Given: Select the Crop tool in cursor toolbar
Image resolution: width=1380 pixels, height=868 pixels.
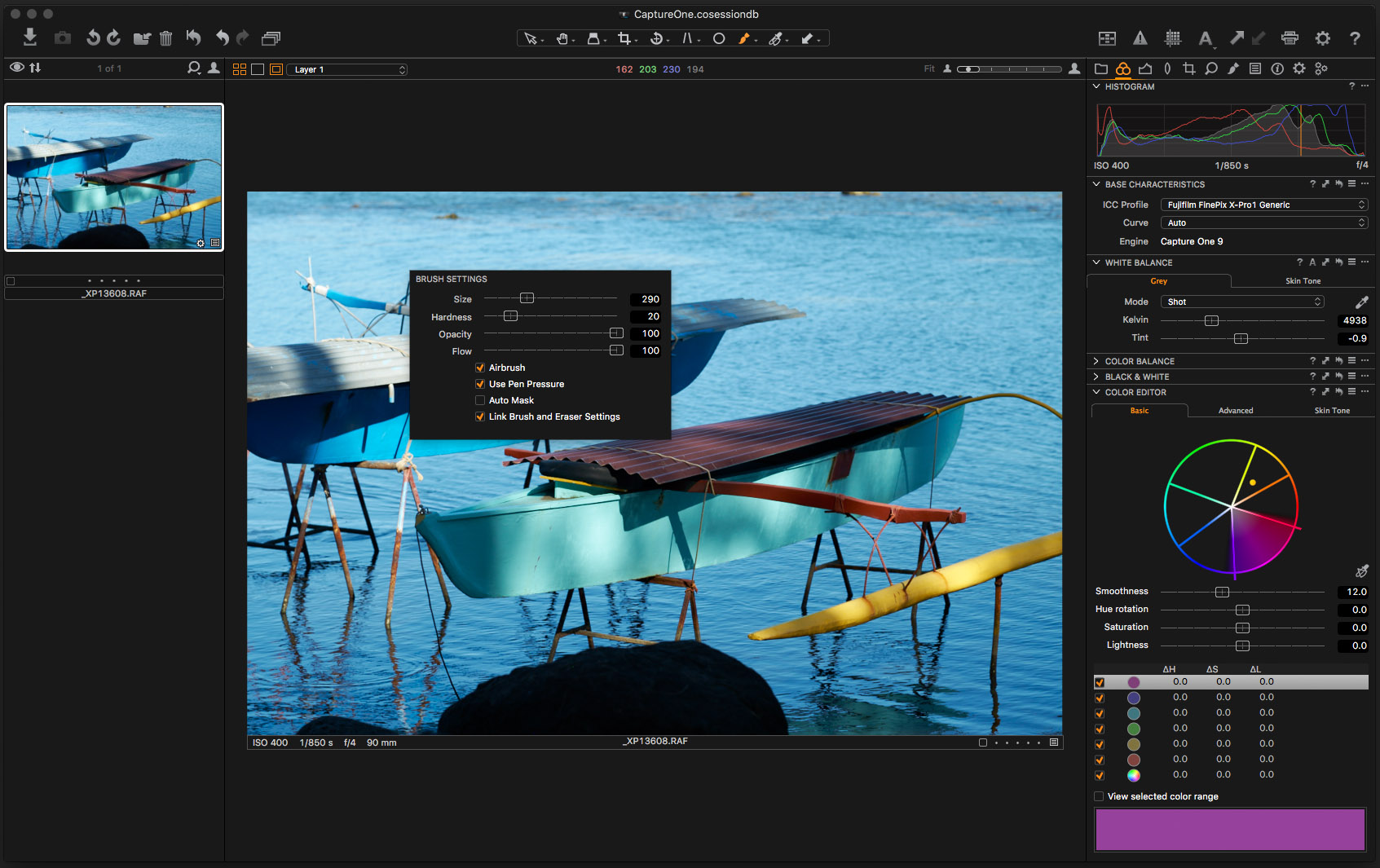Looking at the screenshot, I should click(624, 38).
